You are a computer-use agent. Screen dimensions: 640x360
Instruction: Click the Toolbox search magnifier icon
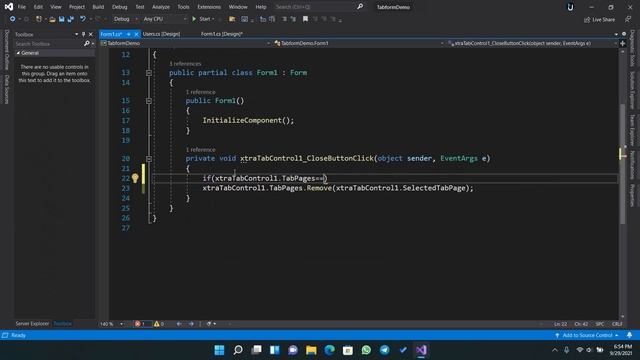click(87, 43)
